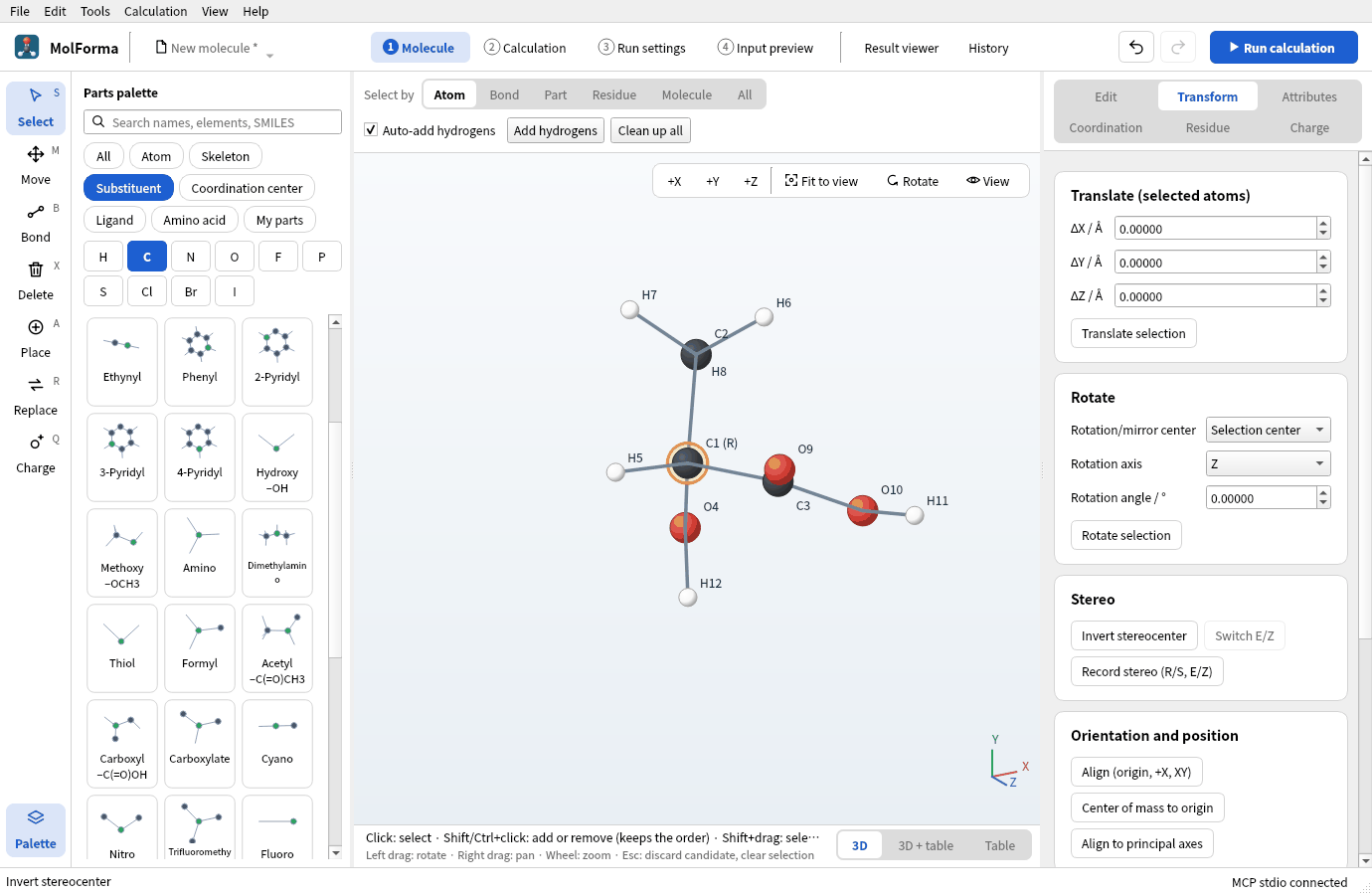Click the Clean up all button
1372x895 pixels.
[x=650, y=130]
